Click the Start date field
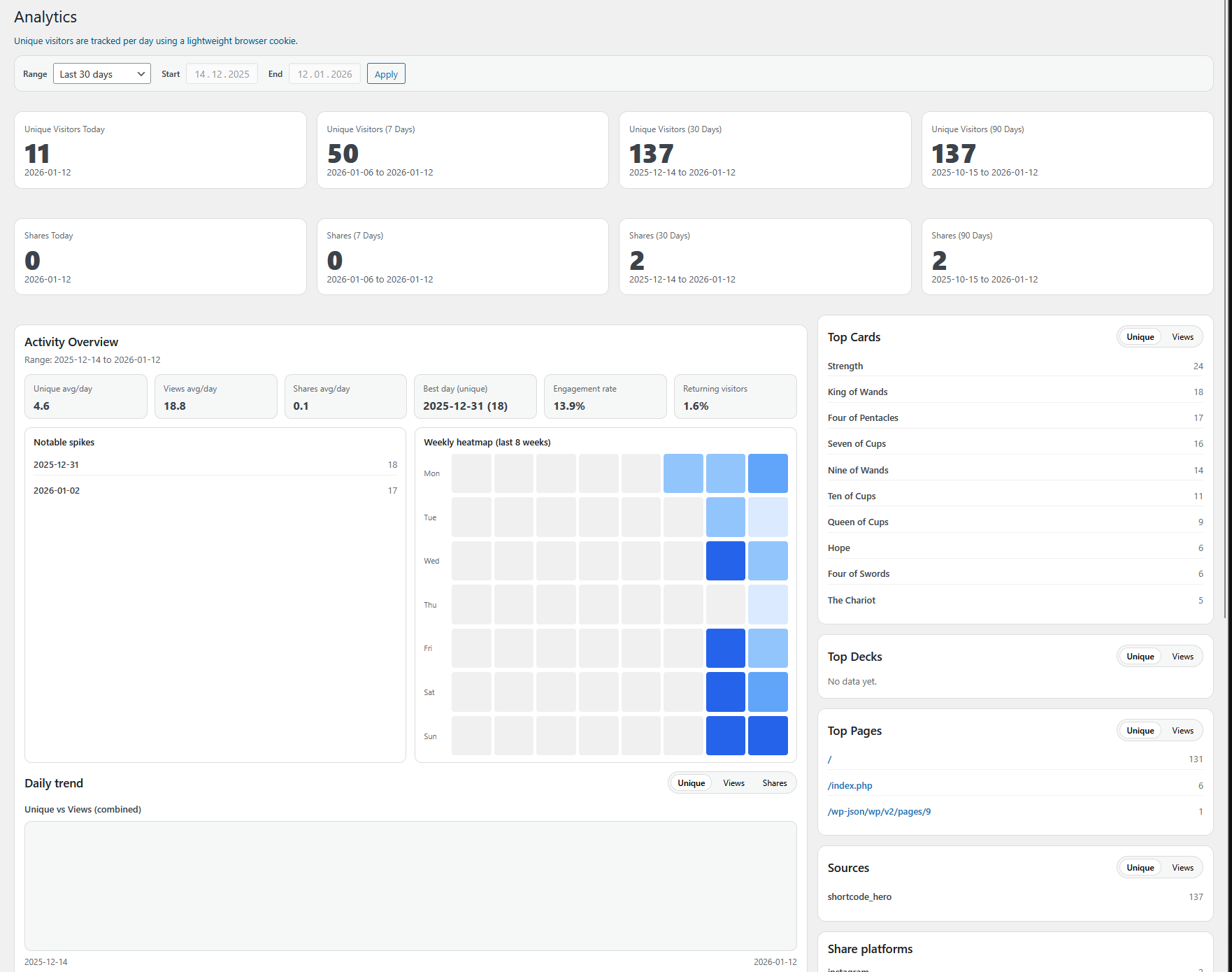The width and height of the screenshot is (1232, 972). click(x=222, y=73)
